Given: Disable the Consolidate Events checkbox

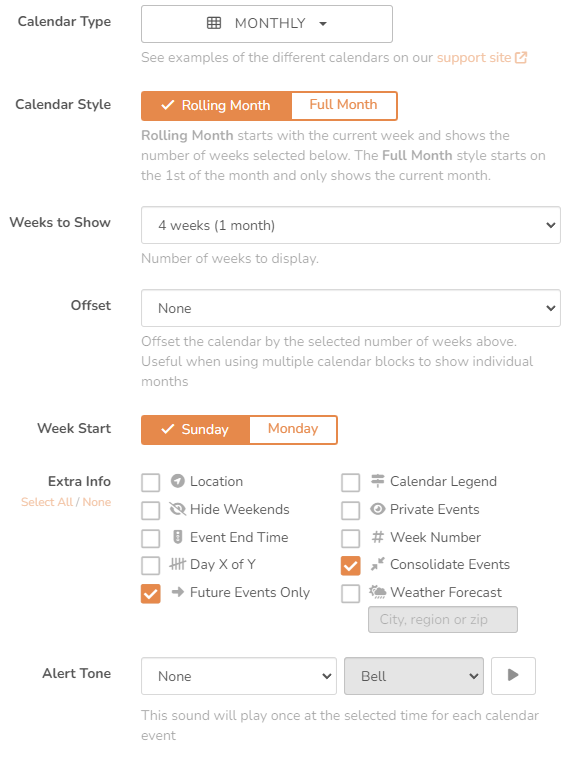Looking at the screenshot, I should [x=351, y=565].
